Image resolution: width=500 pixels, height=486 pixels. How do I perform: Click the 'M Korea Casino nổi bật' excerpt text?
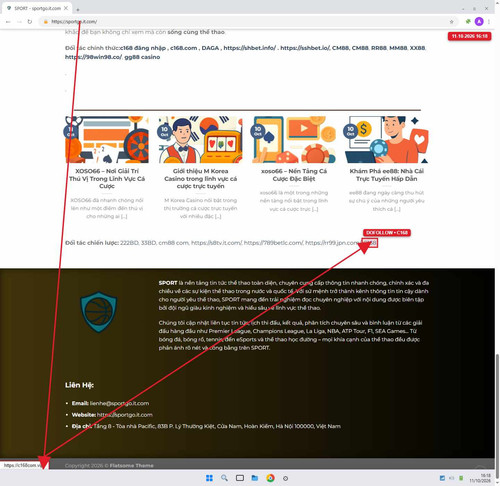click(201, 208)
